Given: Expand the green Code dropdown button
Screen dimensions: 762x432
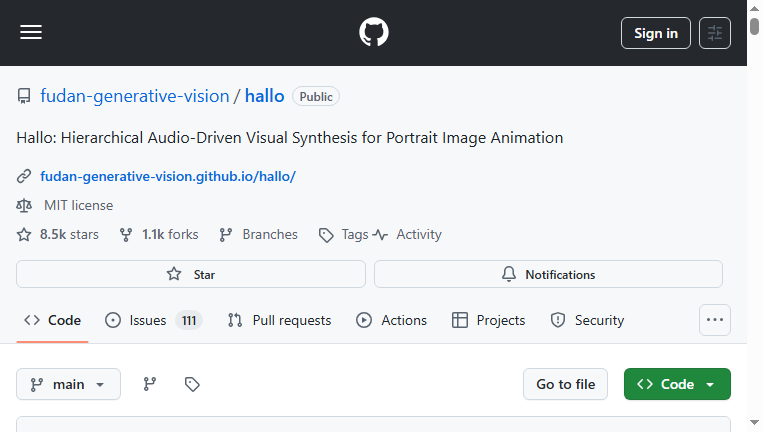Looking at the screenshot, I should click(677, 384).
